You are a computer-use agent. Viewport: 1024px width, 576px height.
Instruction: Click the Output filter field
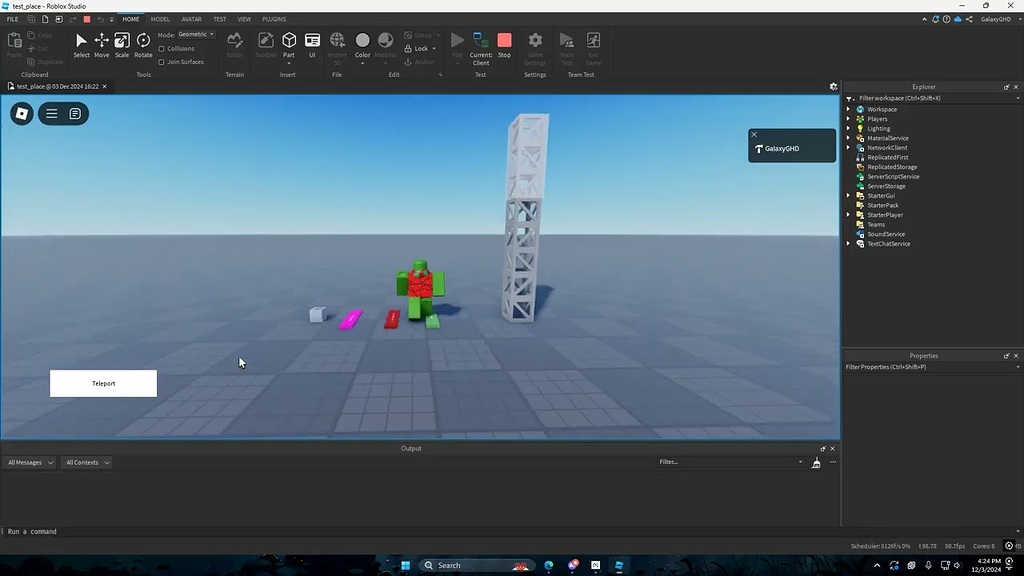pos(730,462)
